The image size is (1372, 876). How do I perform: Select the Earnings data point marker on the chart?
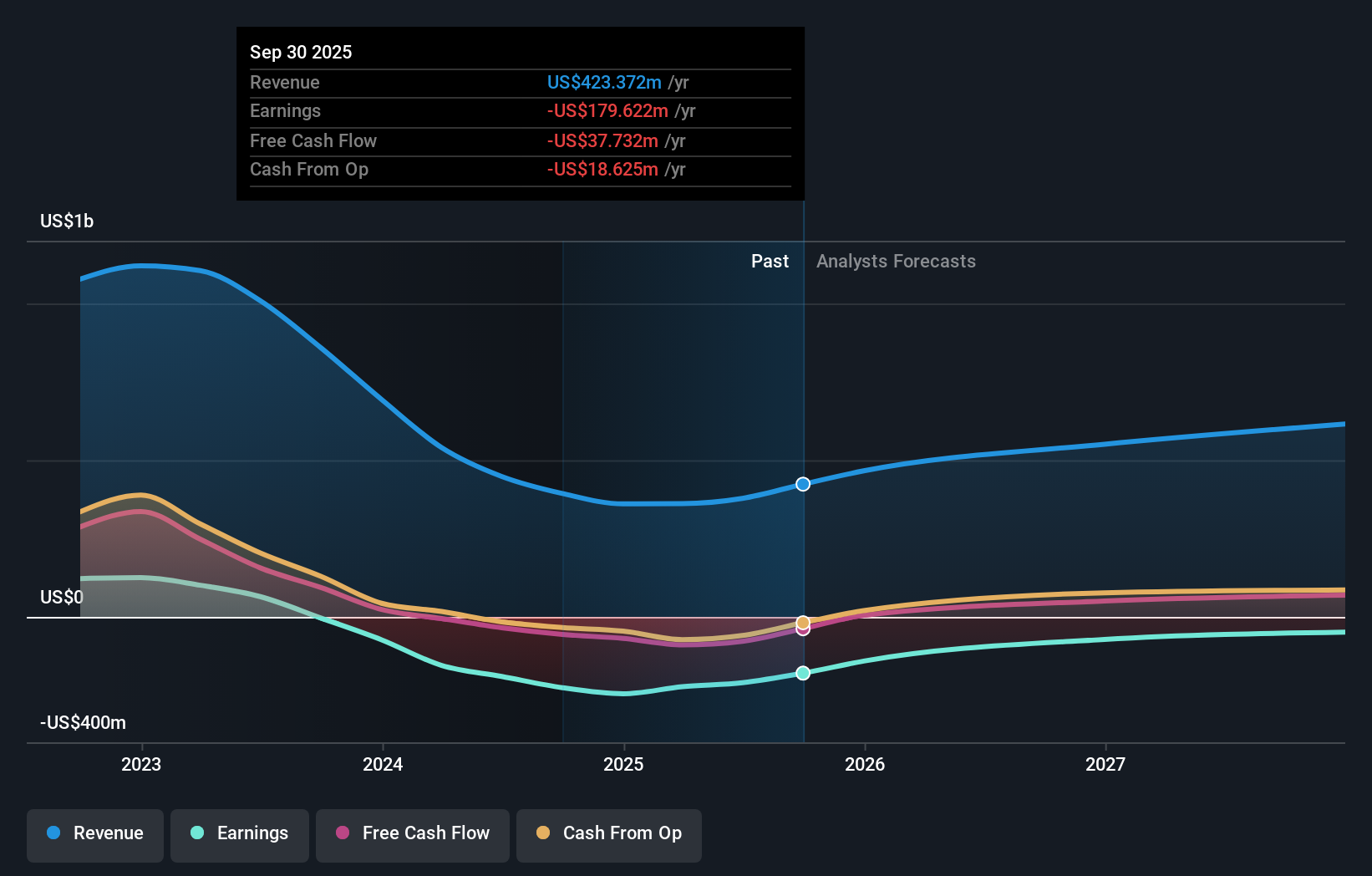tap(803, 673)
